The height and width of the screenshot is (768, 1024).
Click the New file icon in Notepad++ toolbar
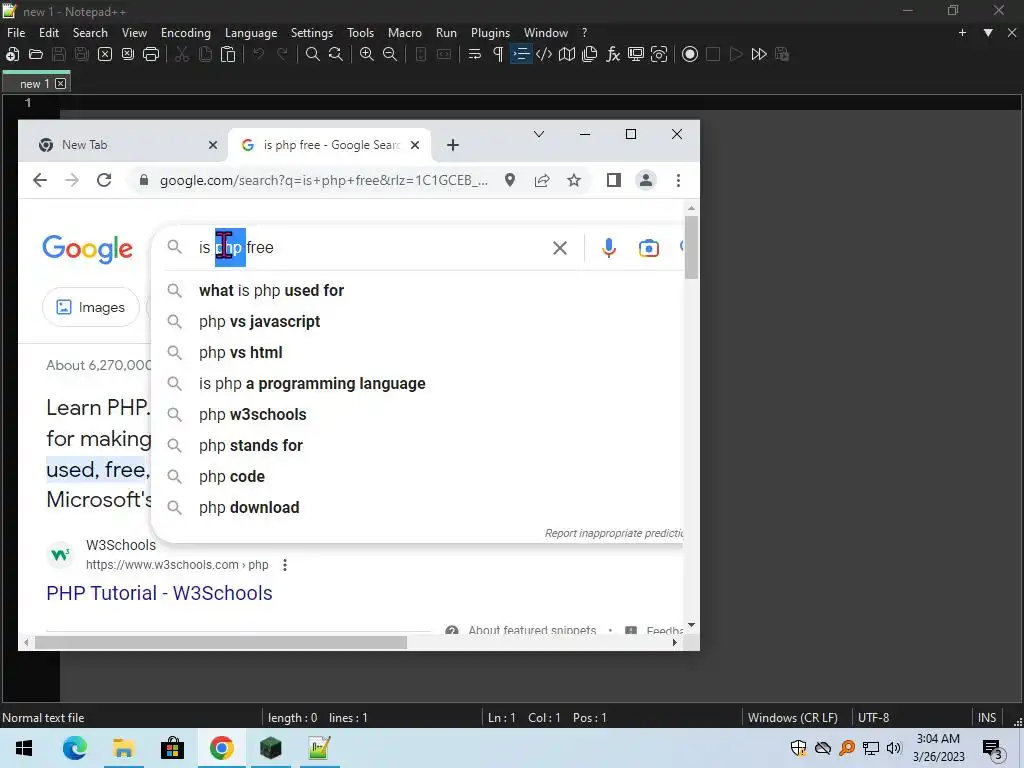pyautogui.click(x=12, y=54)
